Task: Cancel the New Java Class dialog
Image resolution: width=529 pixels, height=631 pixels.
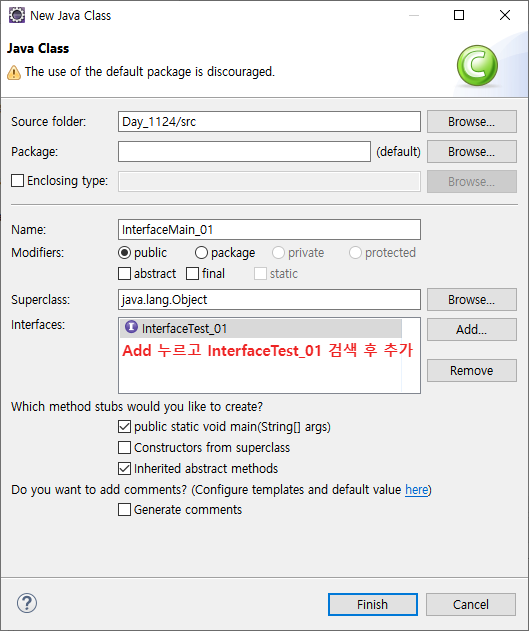Action: tap(471, 604)
